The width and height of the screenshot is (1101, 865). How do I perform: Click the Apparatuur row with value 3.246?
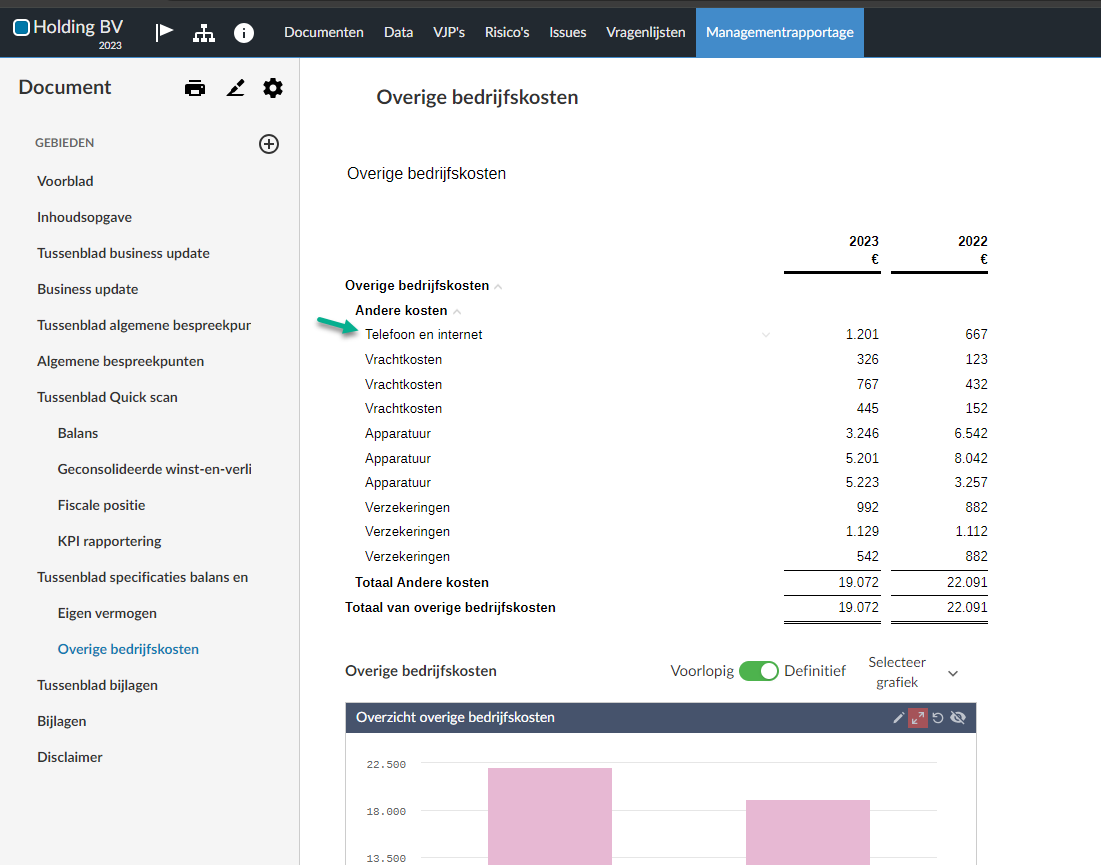666,433
